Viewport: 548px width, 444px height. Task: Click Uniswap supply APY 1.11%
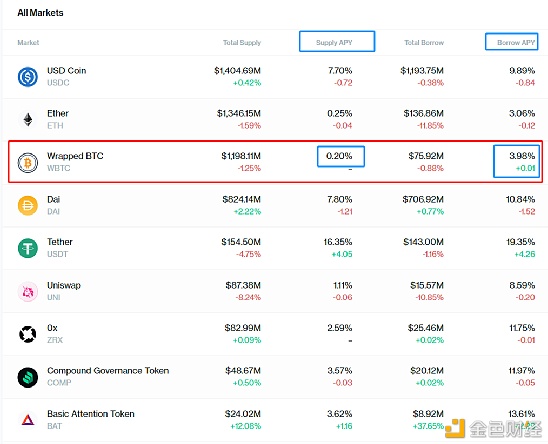coord(342,285)
